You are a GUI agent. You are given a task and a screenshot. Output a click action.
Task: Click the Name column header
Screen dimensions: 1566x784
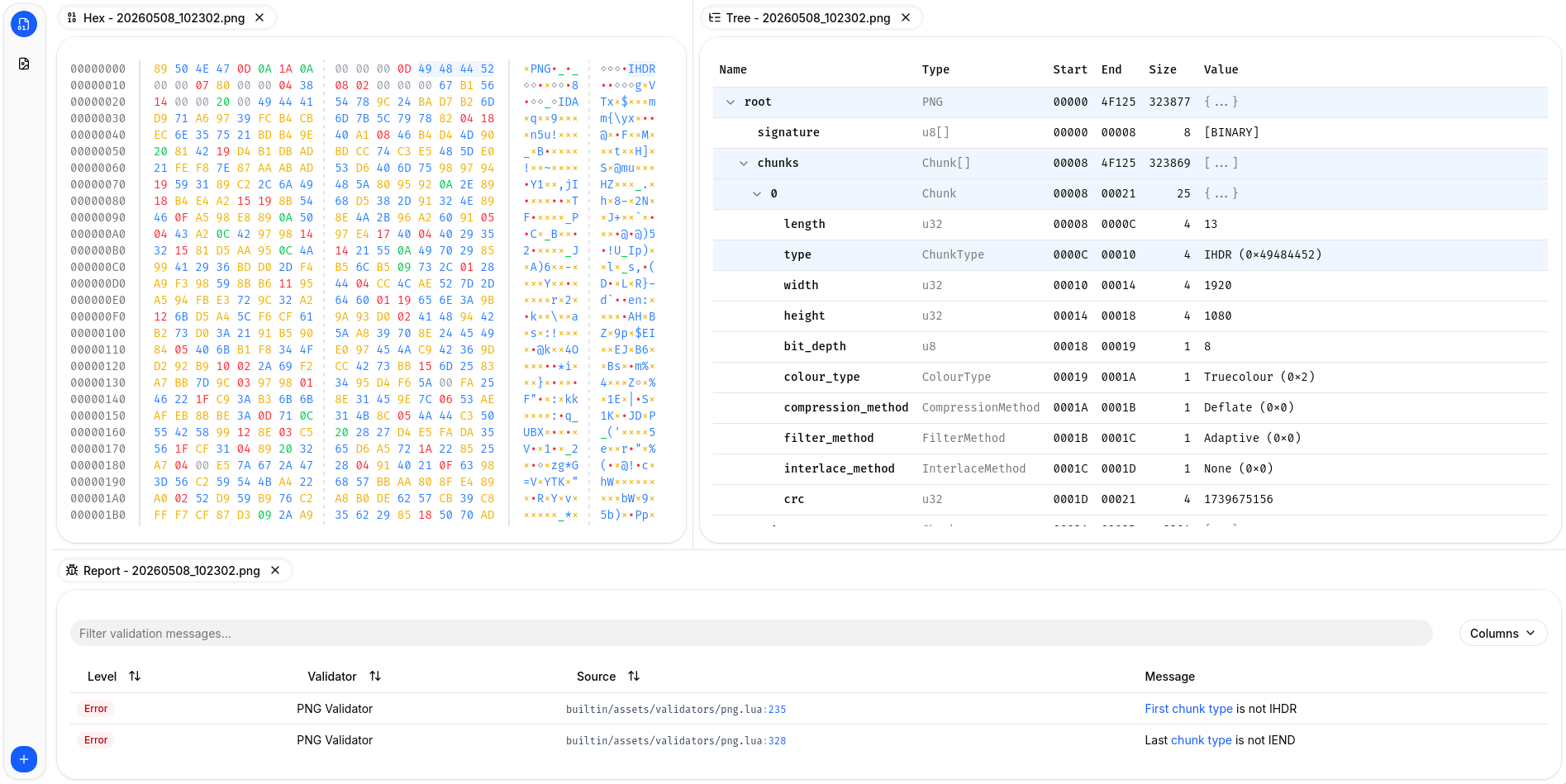click(733, 69)
